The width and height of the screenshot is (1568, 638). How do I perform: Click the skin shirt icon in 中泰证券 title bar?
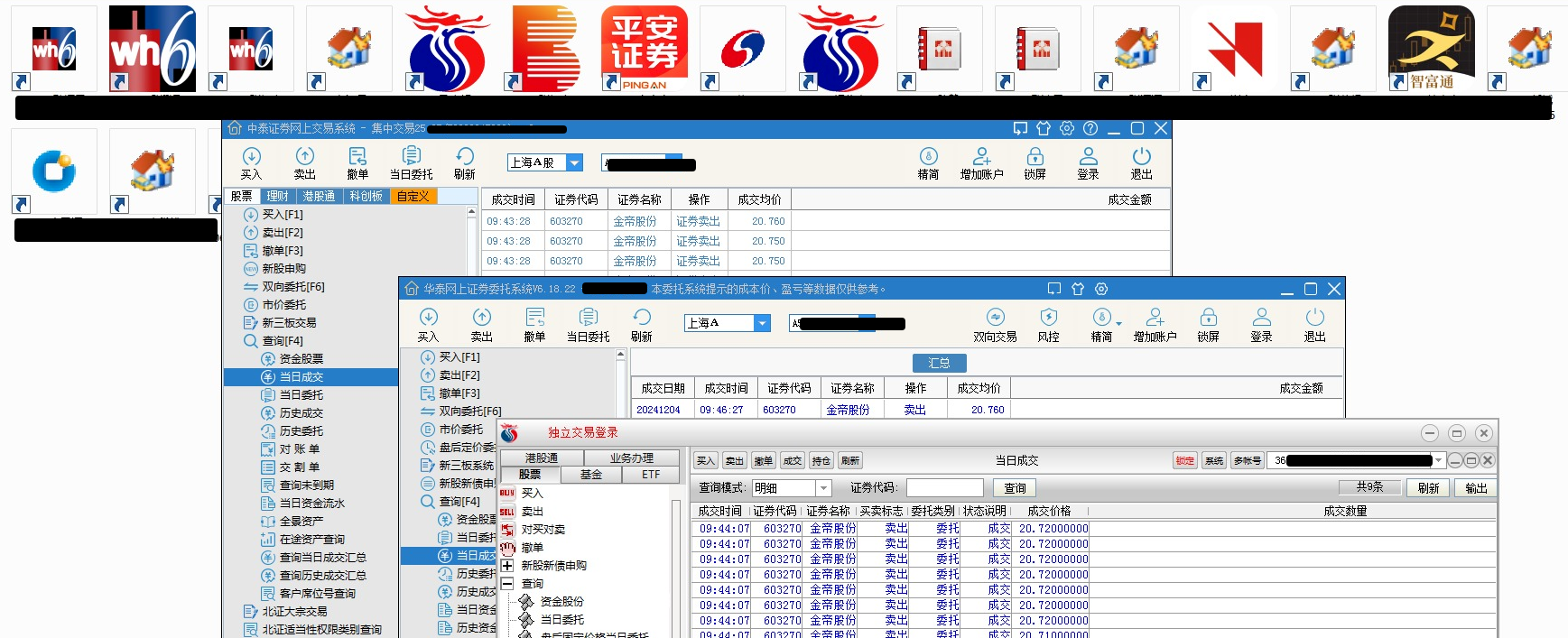pos(1044,128)
